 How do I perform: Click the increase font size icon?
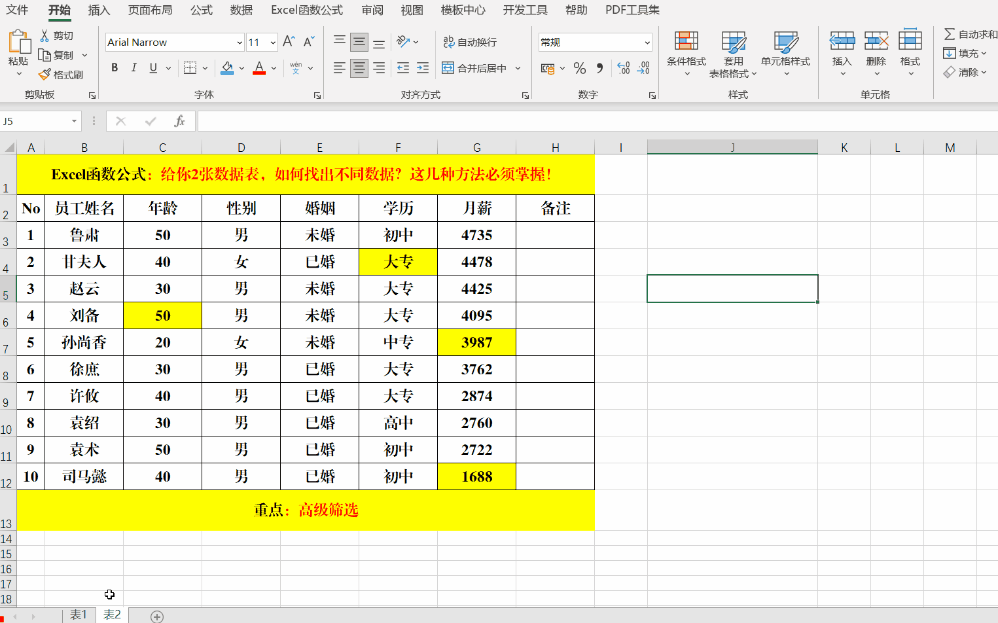pos(288,42)
